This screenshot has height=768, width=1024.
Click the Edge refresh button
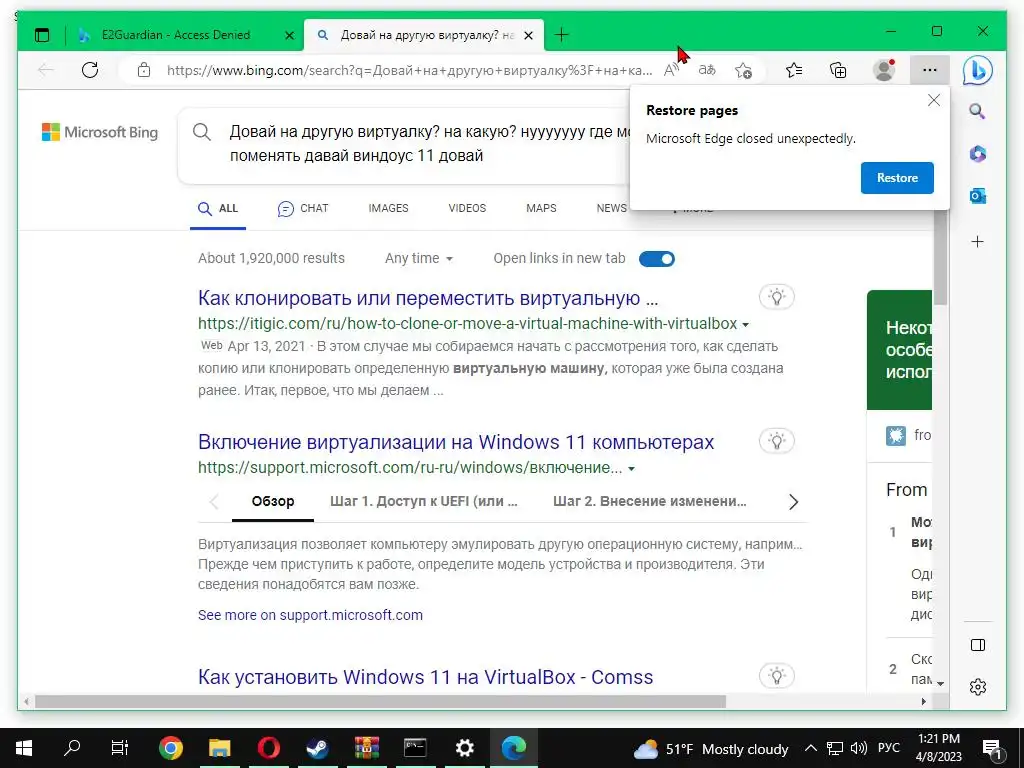click(x=90, y=70)
